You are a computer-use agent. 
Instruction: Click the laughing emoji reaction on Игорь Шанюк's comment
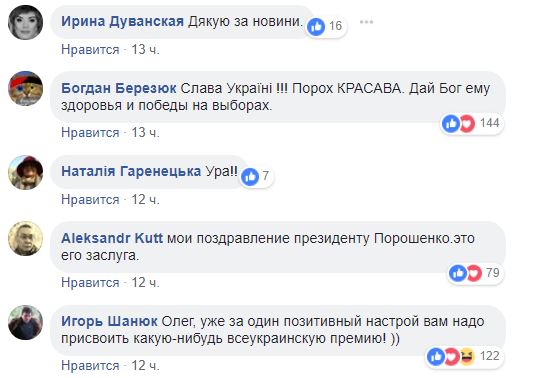(x=467, y=356)
